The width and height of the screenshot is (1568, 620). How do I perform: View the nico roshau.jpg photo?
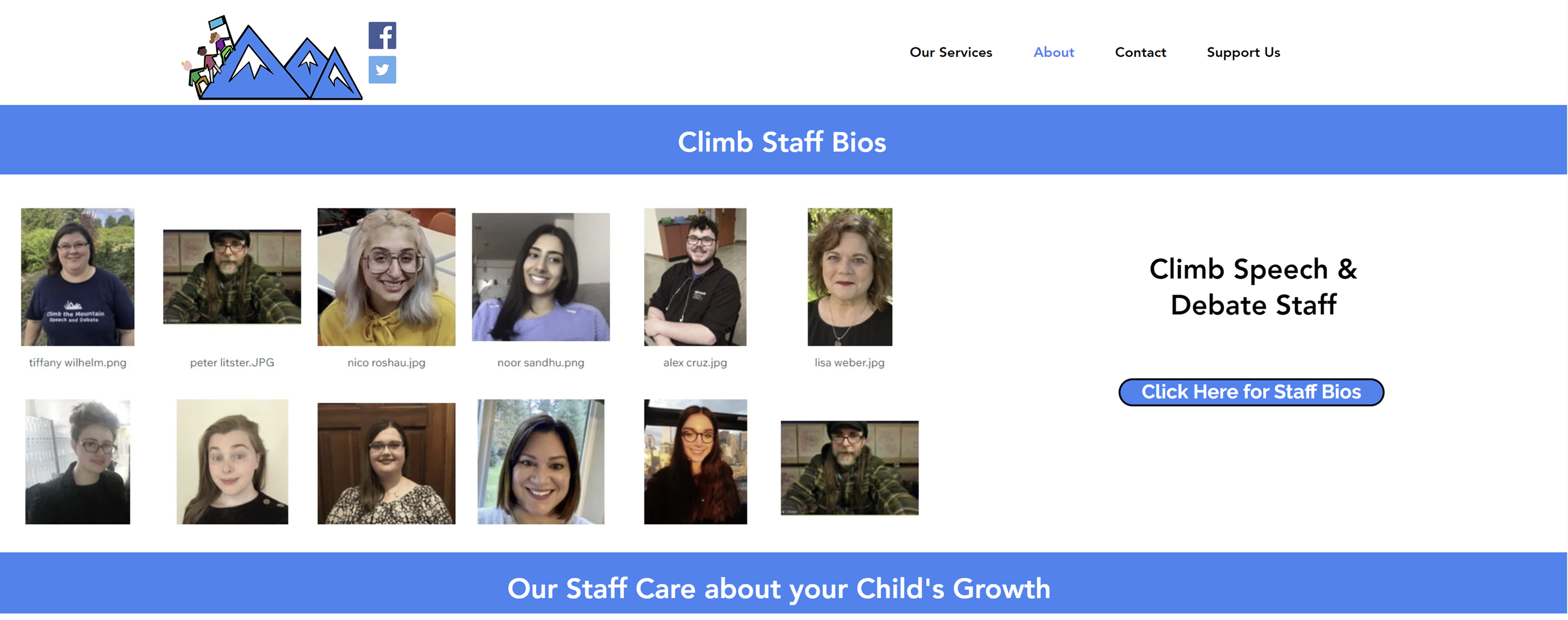tap(387, 277)
